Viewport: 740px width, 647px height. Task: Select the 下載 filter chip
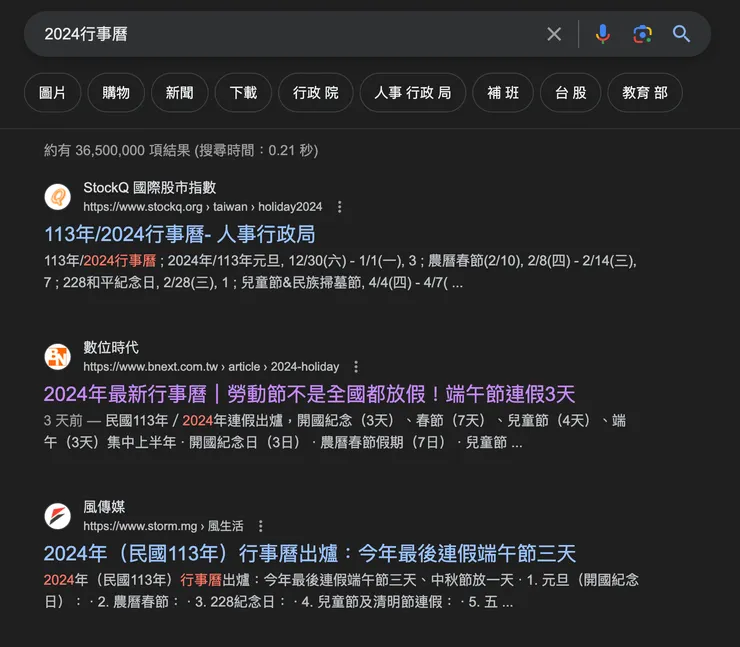(243, 92)
